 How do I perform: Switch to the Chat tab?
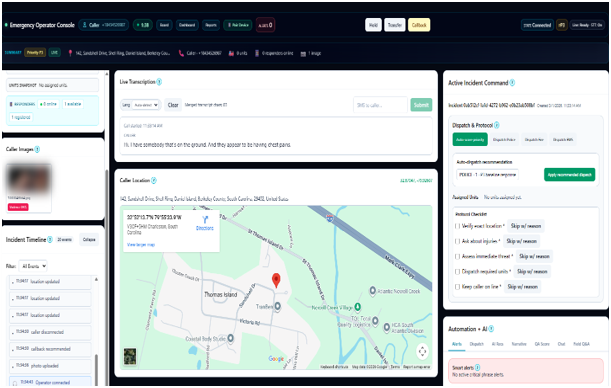562,344
